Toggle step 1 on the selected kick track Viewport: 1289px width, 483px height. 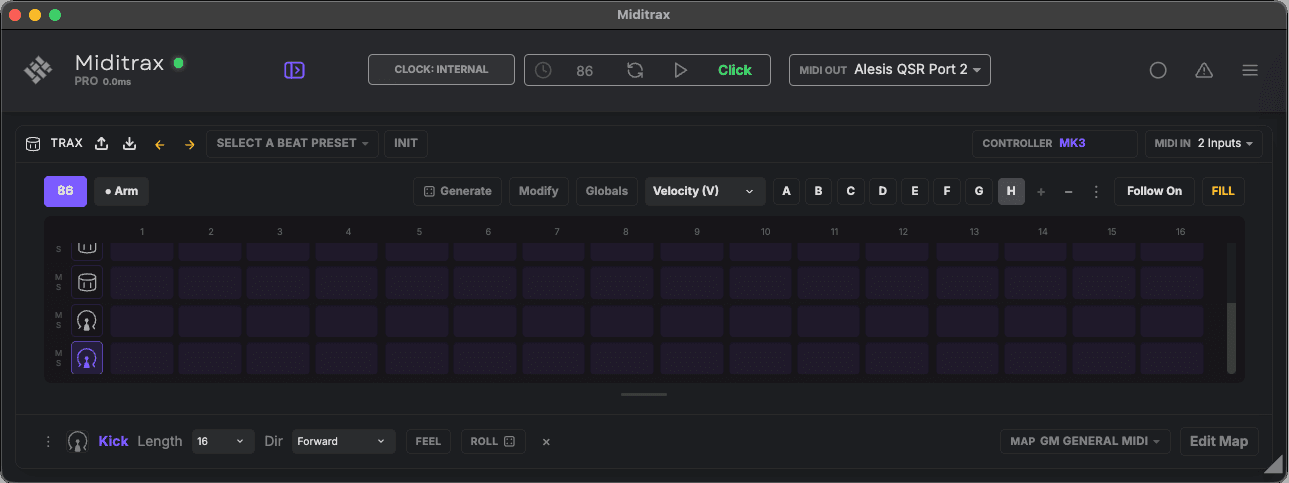click(x=142, y=358)
